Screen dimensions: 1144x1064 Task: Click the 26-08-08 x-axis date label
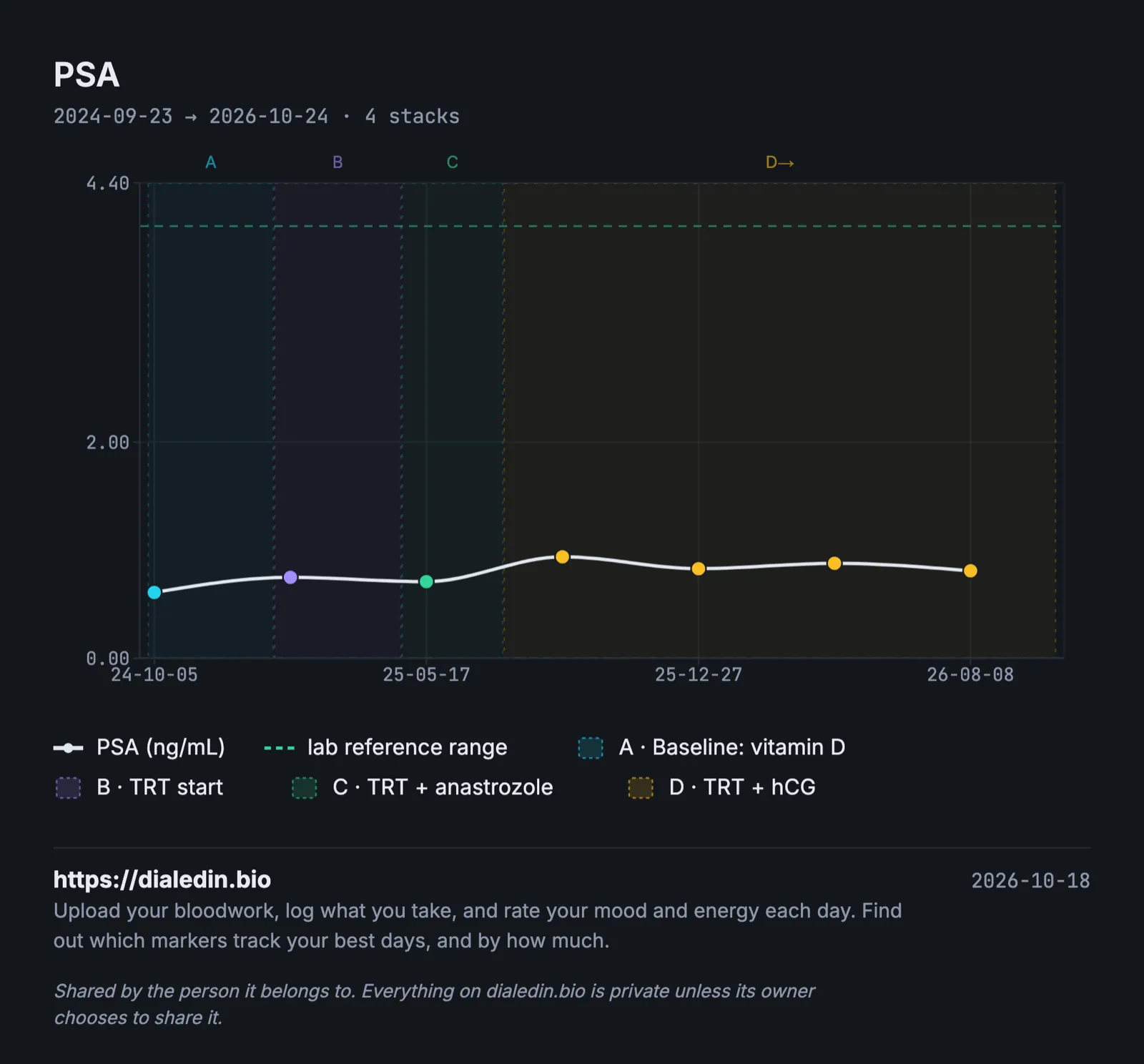click(970, 675)
